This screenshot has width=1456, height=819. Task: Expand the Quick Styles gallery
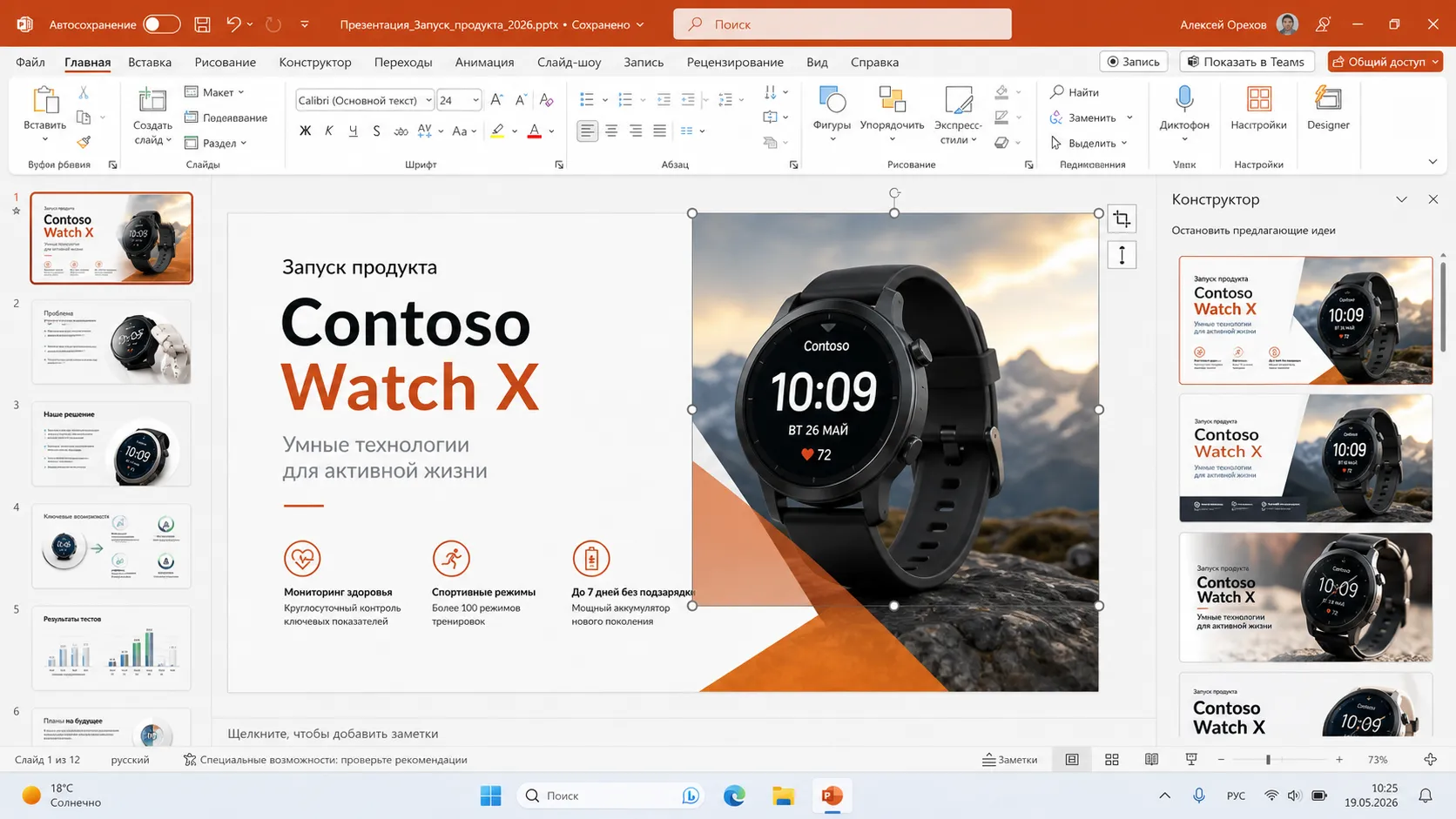coord(958,114)
